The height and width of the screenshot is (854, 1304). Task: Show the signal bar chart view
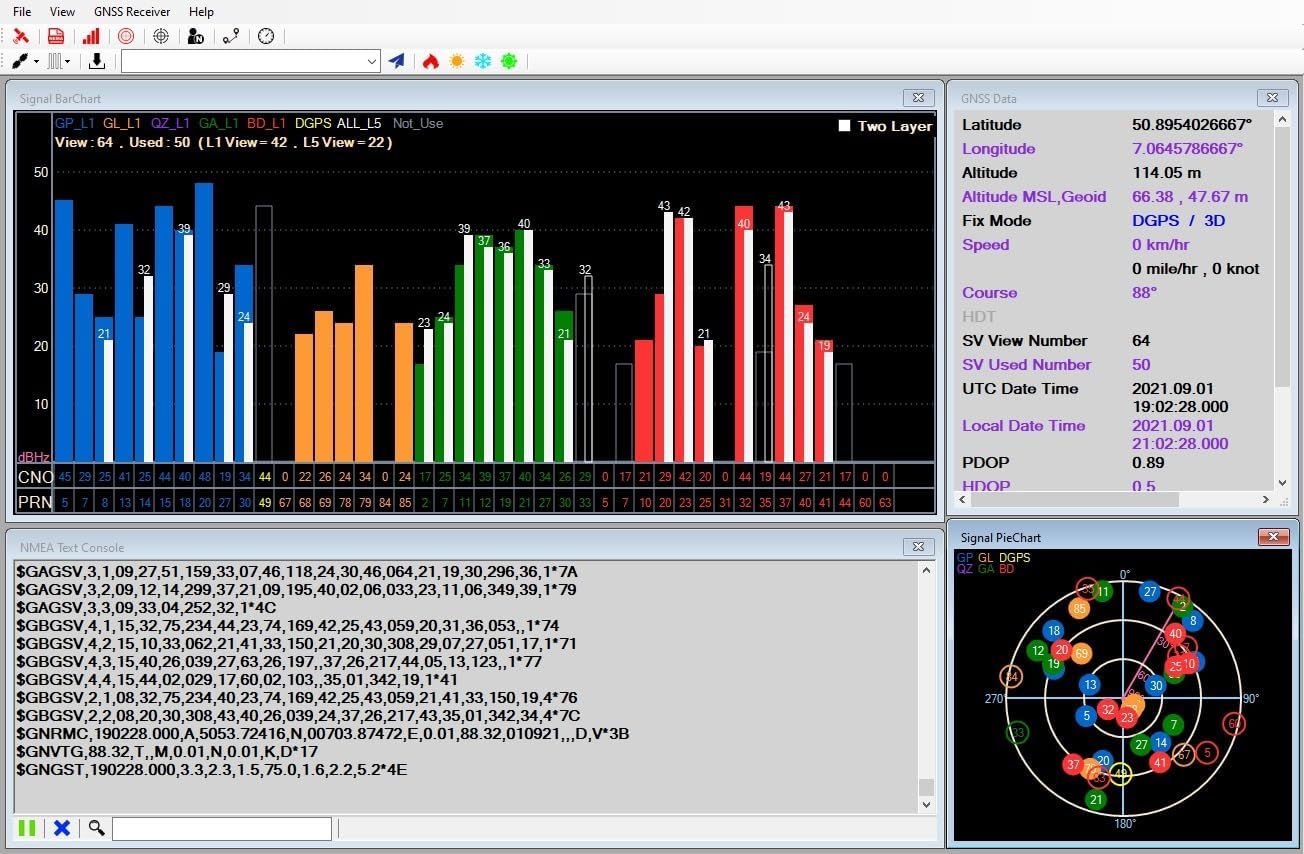(90, 36)
